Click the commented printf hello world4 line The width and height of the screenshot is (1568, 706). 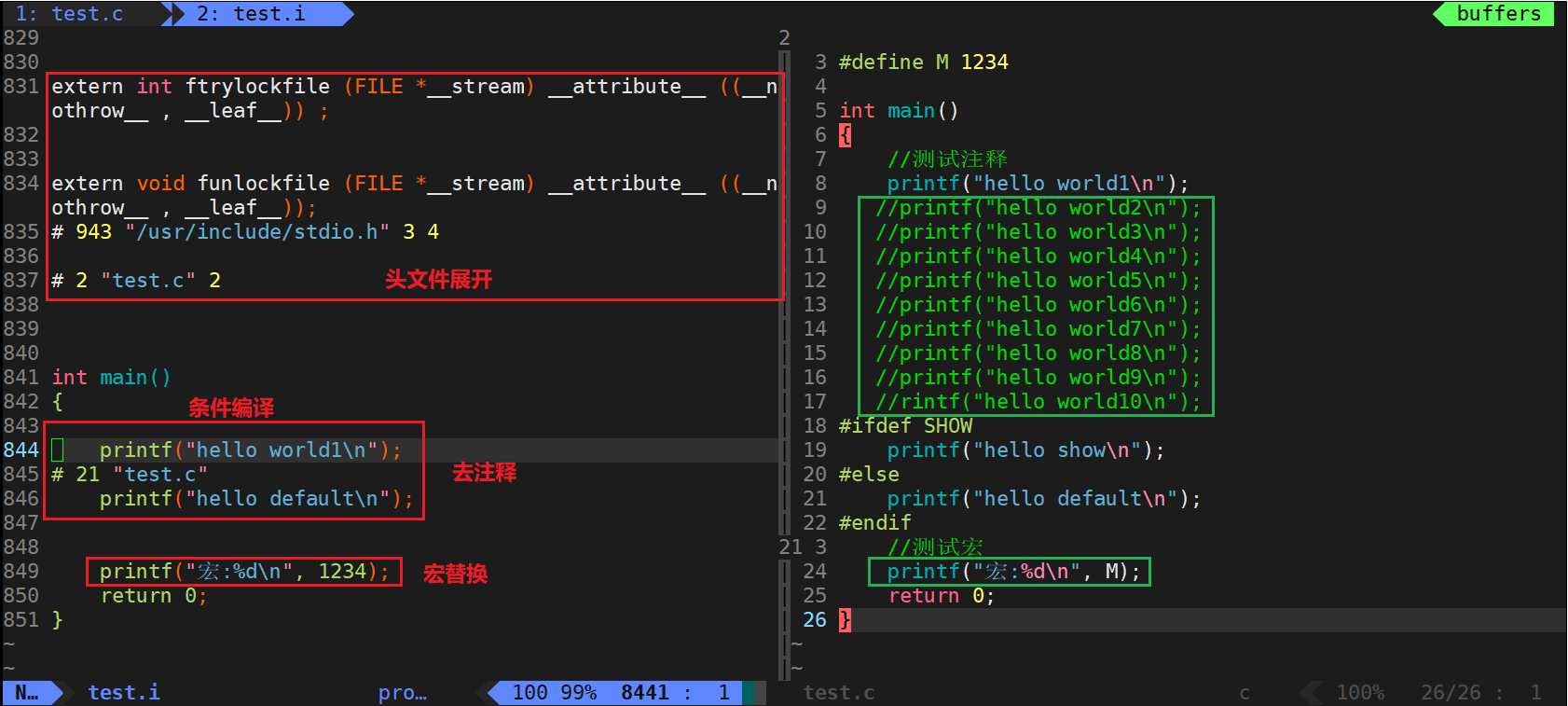[1038, 256]
